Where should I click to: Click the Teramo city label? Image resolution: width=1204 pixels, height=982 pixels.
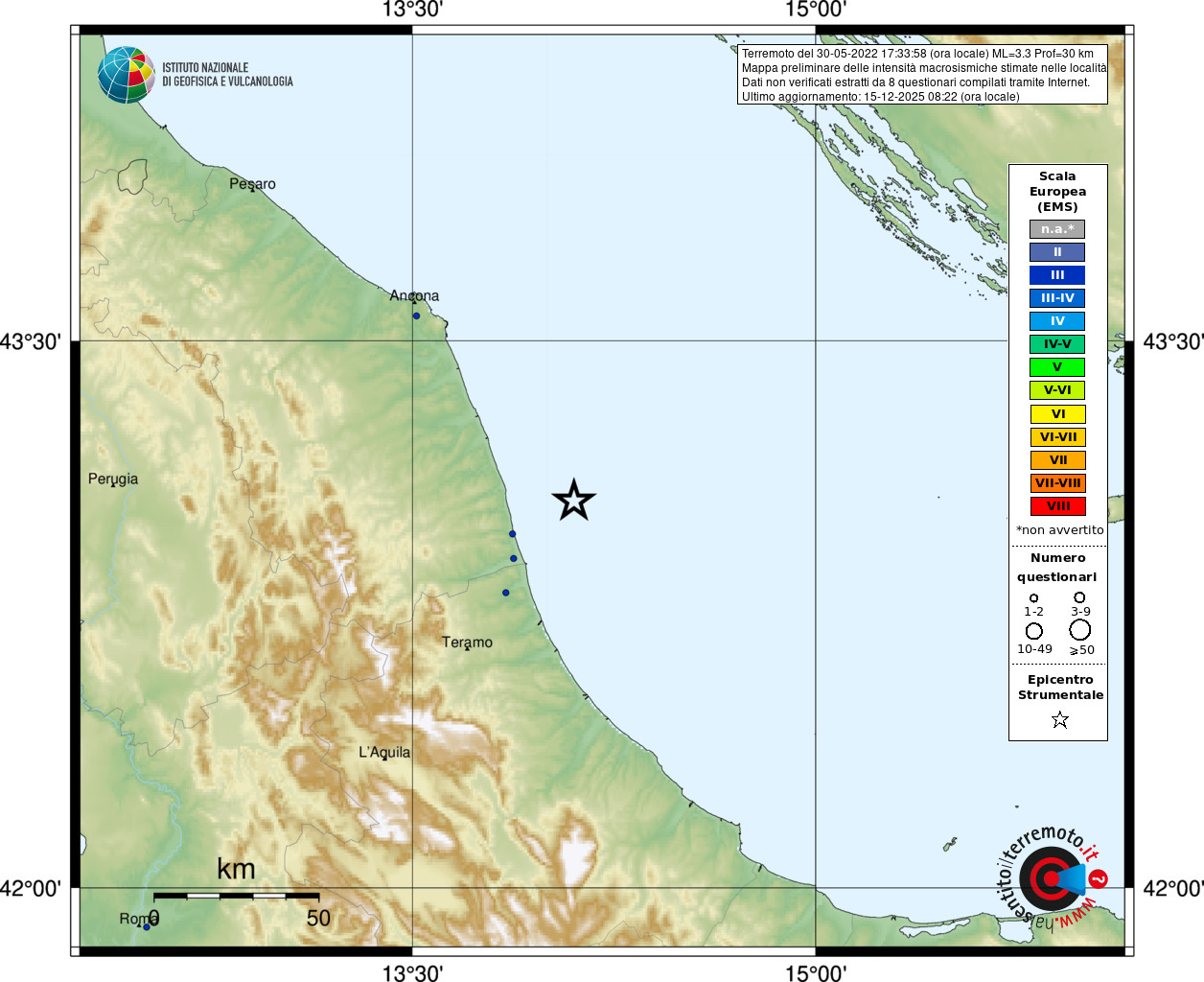[467, 643]
